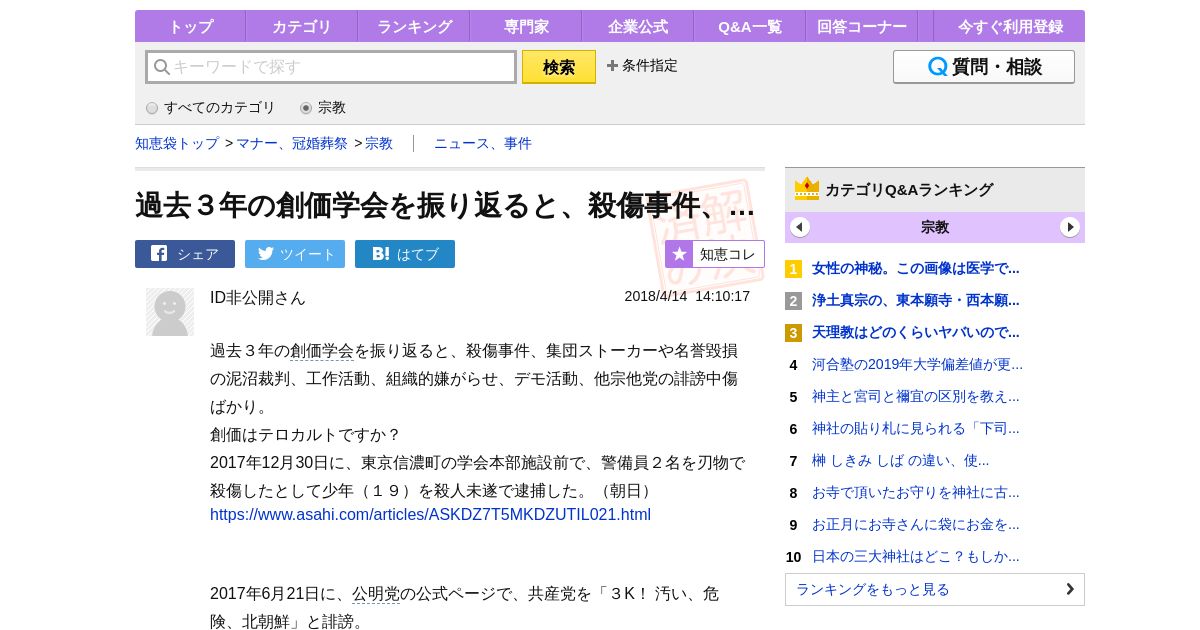Open the トップ navigation tab
Viewport: 1200px width, 630px height.
(190, 27)
